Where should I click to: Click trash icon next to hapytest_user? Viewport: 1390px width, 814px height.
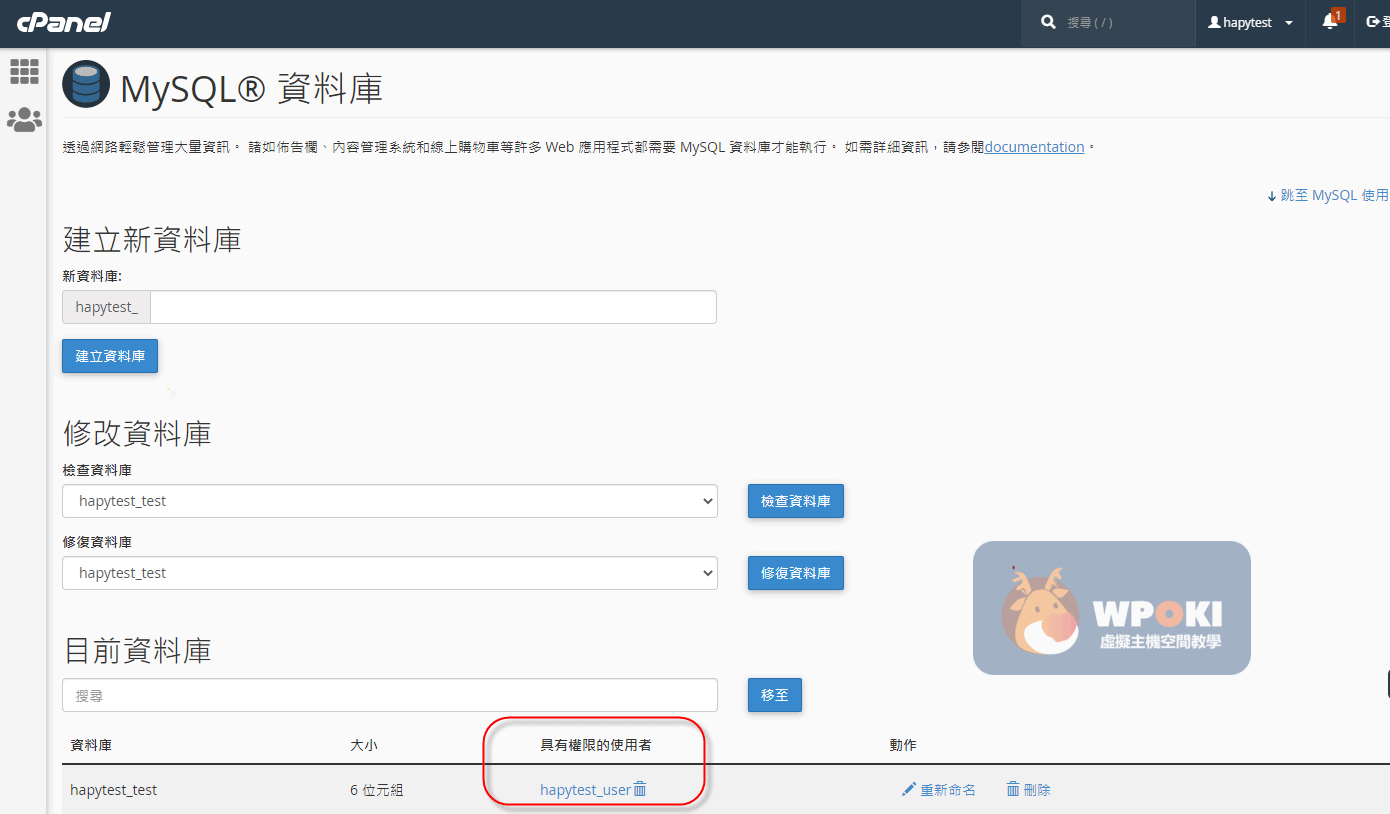(640, 789)
